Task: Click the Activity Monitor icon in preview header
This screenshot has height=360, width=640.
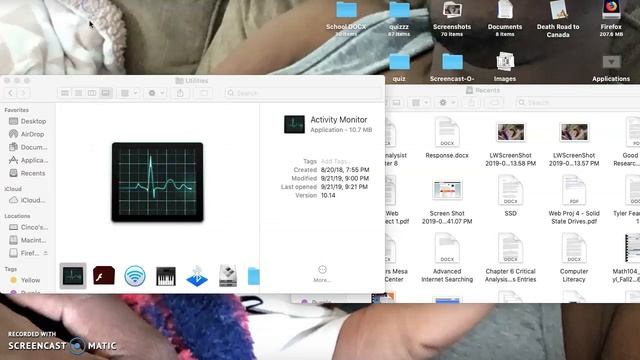Action: tap(294, 124)
